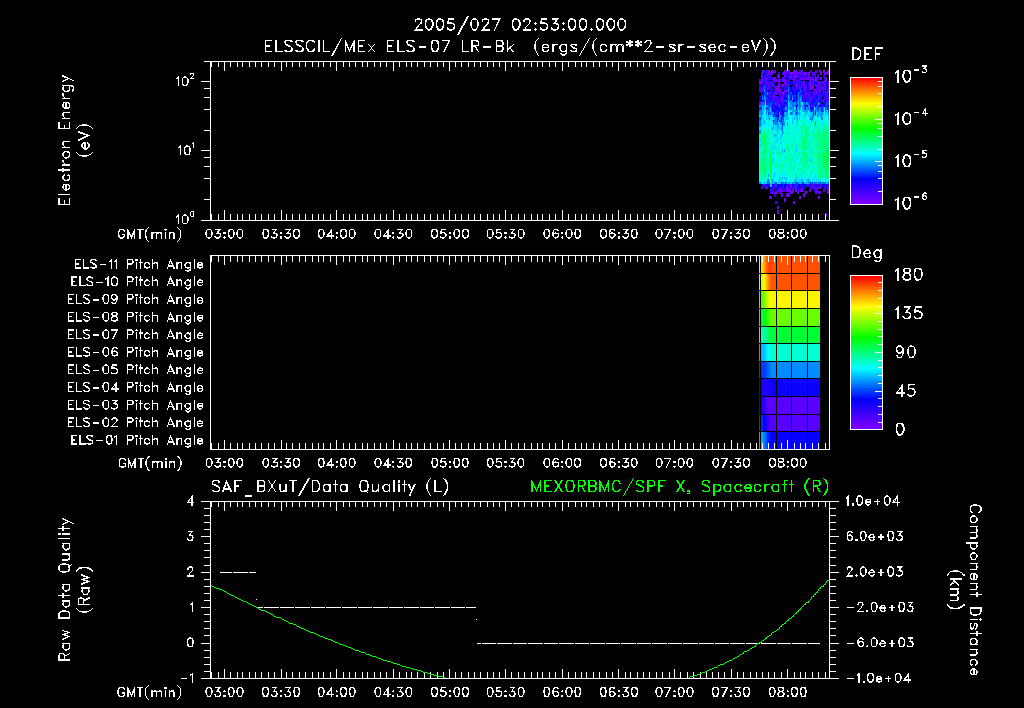Click the 'DEF' color bar heading

pyautogui.click(x=867, y=55)
